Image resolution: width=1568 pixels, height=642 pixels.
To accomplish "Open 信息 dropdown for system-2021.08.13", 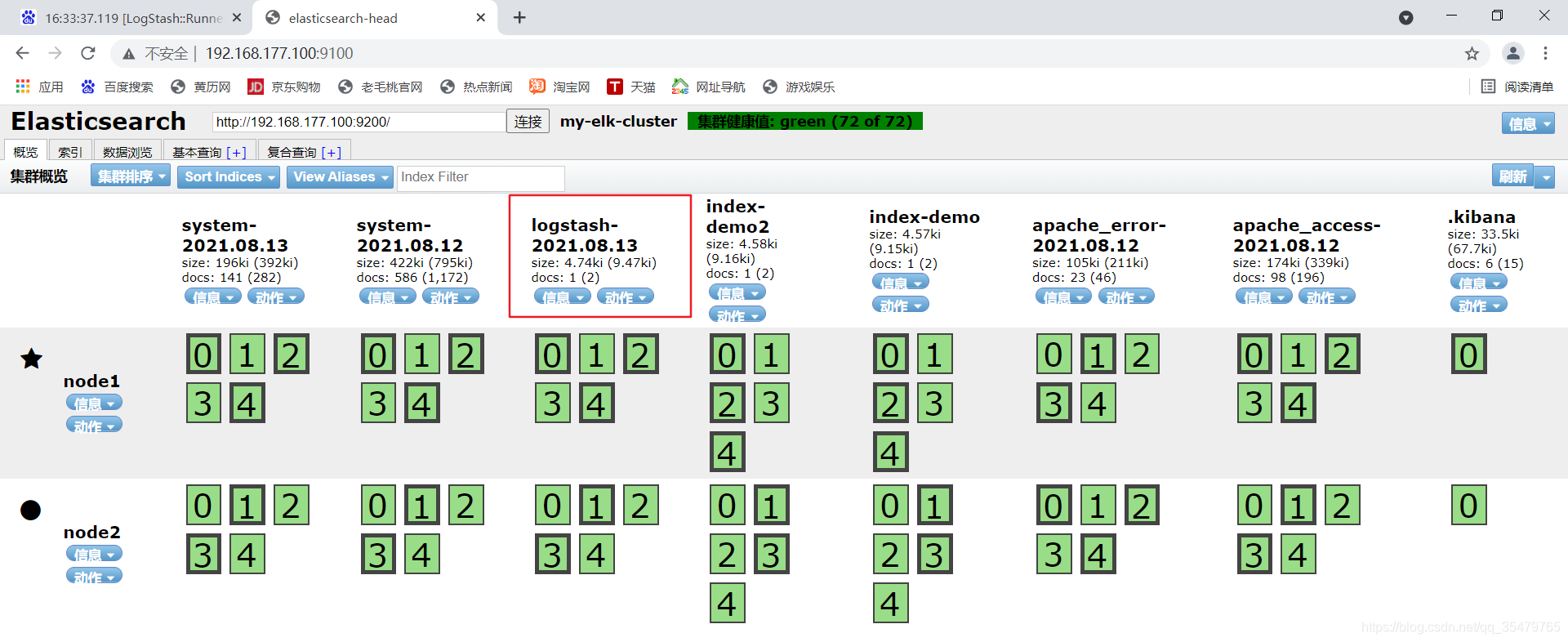I will (x=213, y=296).
